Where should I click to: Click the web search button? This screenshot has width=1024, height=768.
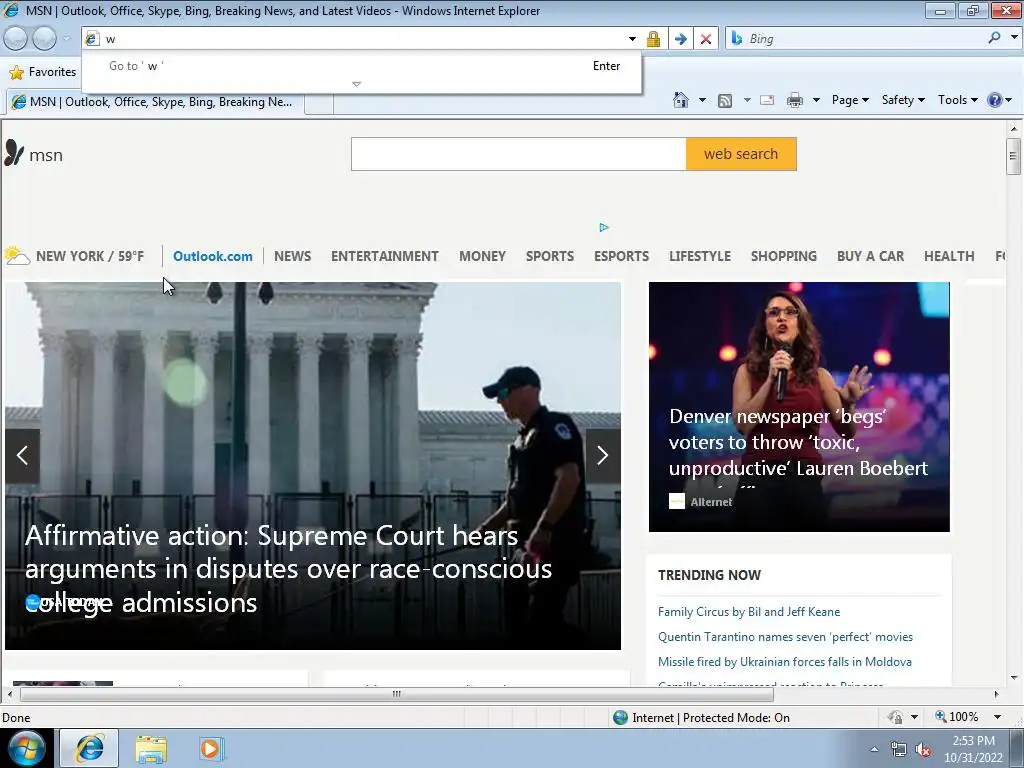[x=741, y=154]
